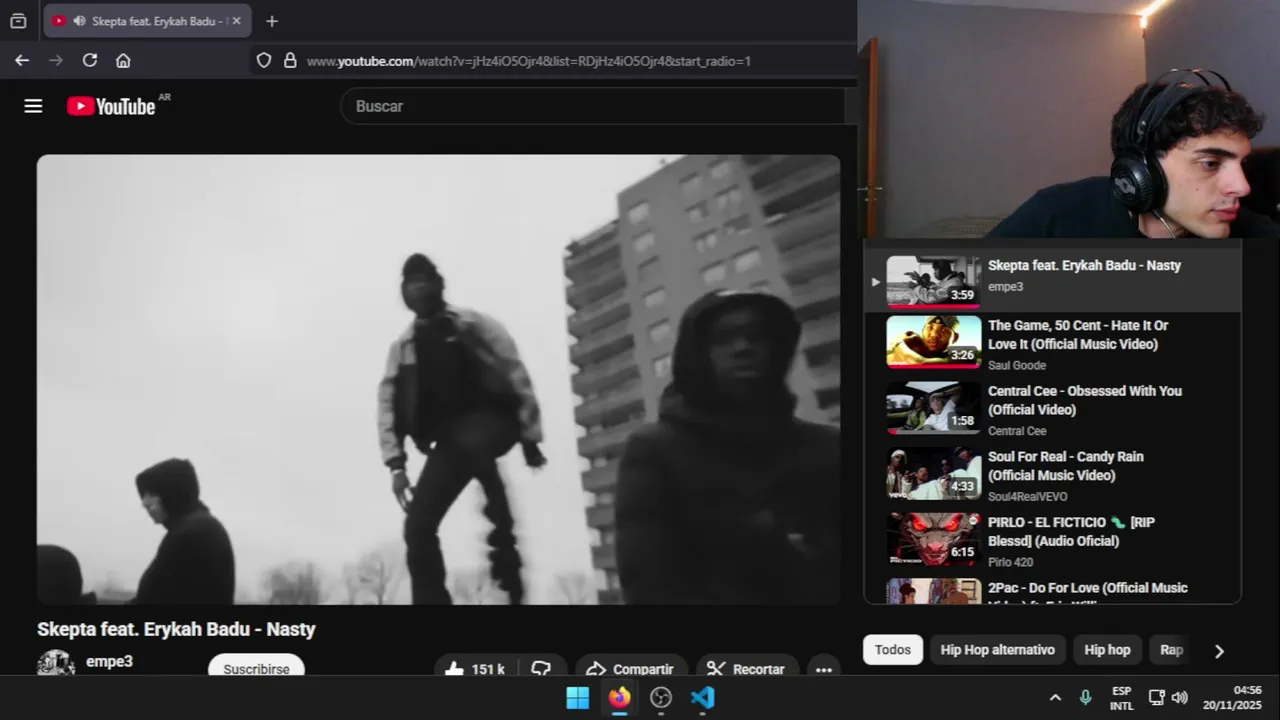Focus the Buscar search field

[x=594, y=106]
